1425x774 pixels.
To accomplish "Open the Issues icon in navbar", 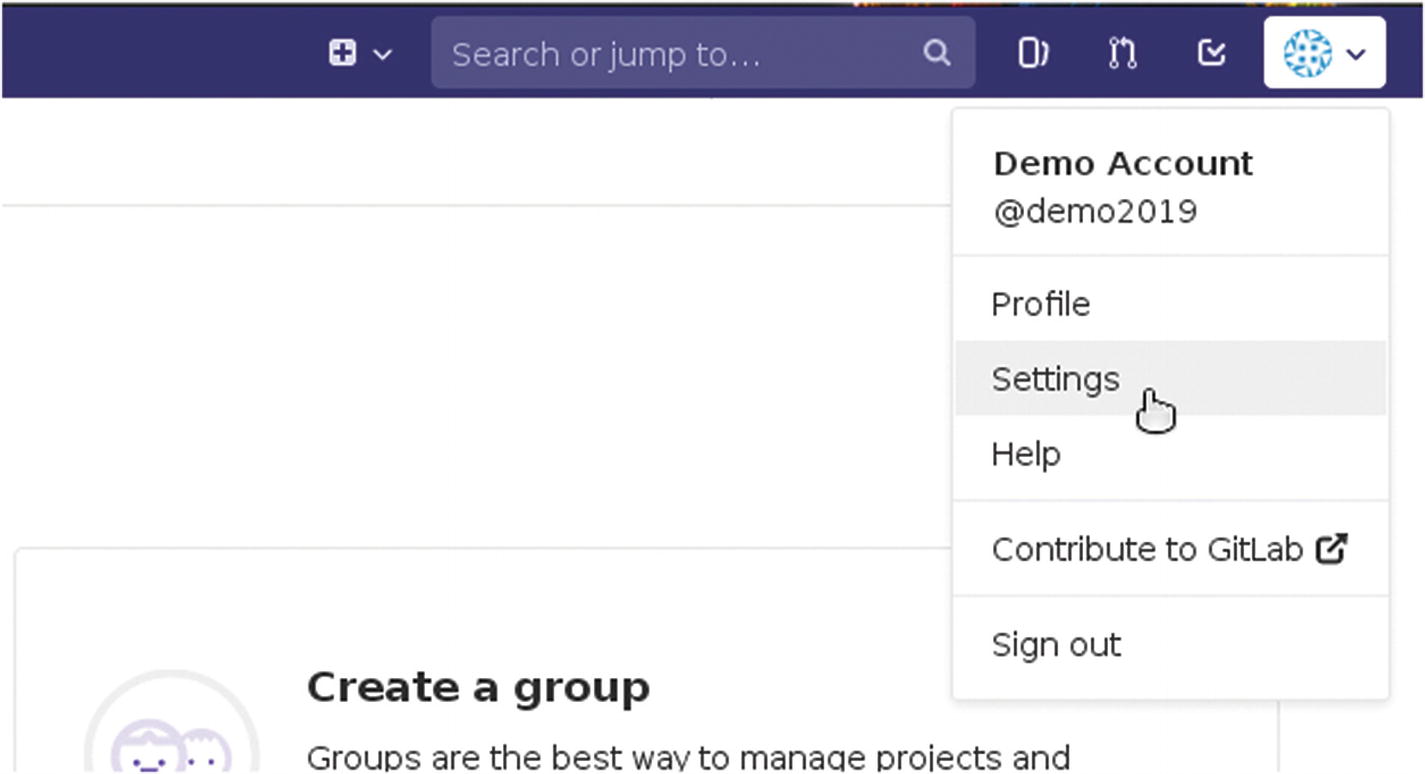I will click(x=1032, y=53).
